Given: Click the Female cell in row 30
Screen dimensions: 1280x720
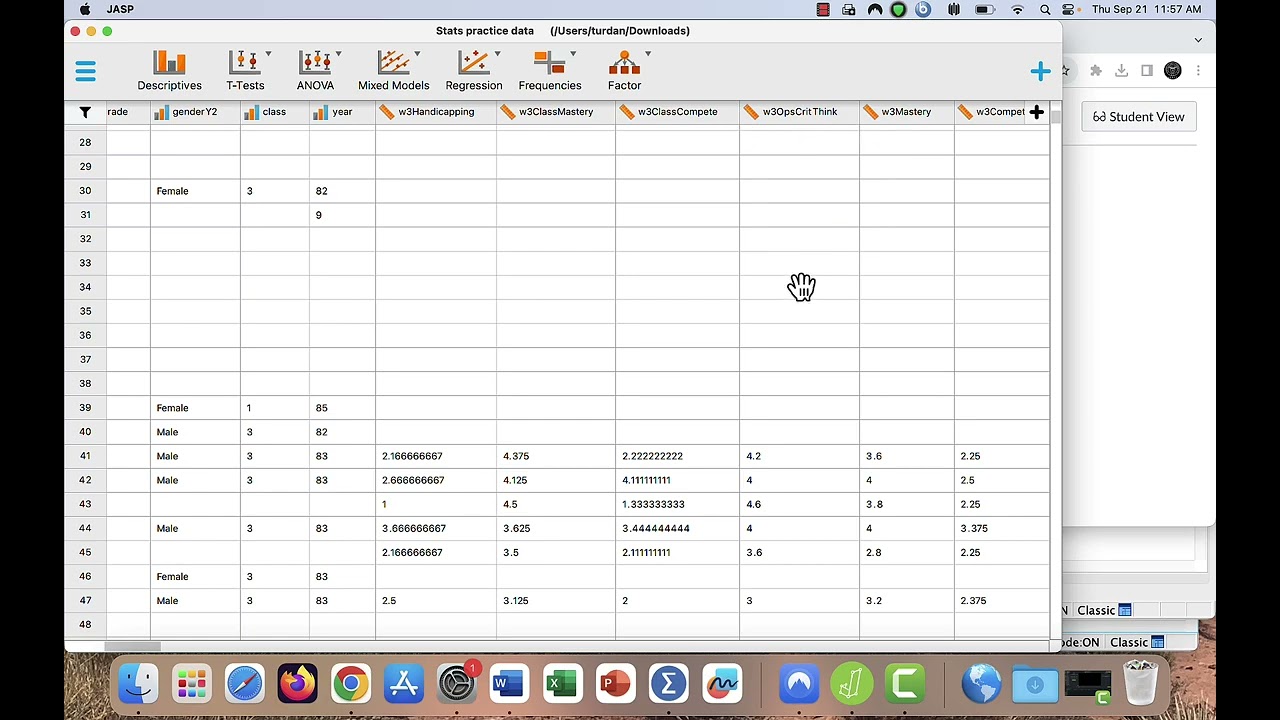Looking at the screenshot, I should tap(195, 191).
